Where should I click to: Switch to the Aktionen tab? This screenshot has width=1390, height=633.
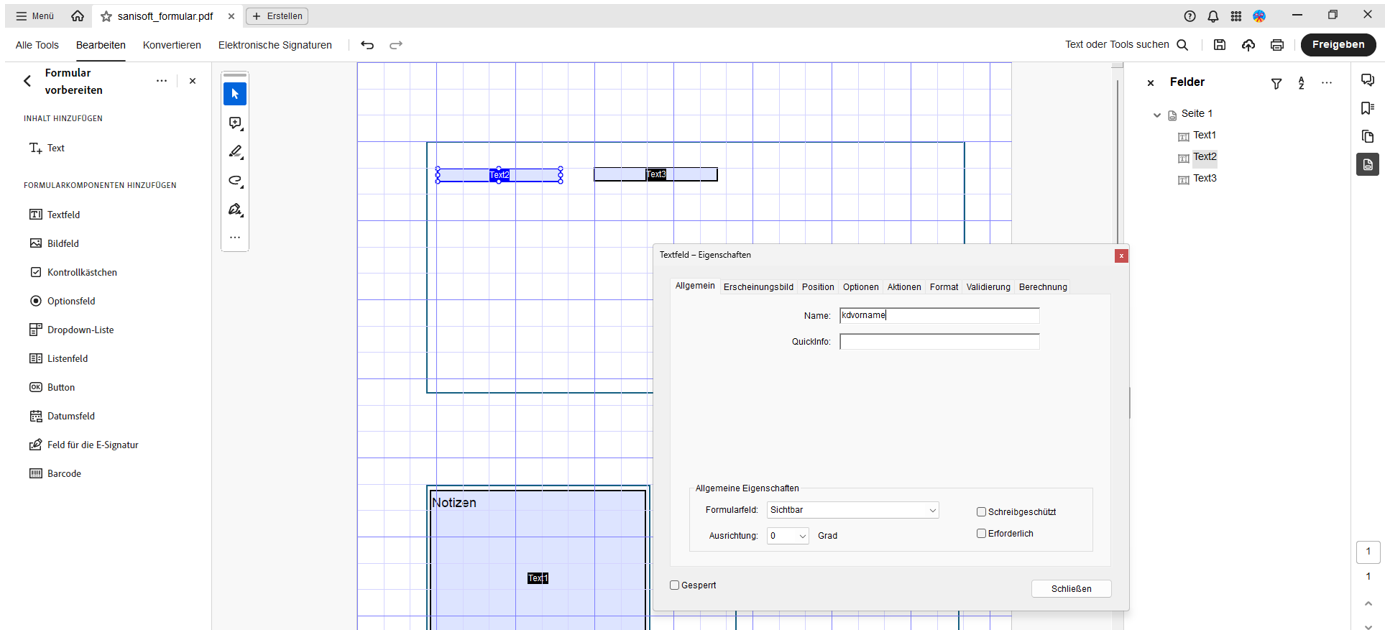(904, 287)
